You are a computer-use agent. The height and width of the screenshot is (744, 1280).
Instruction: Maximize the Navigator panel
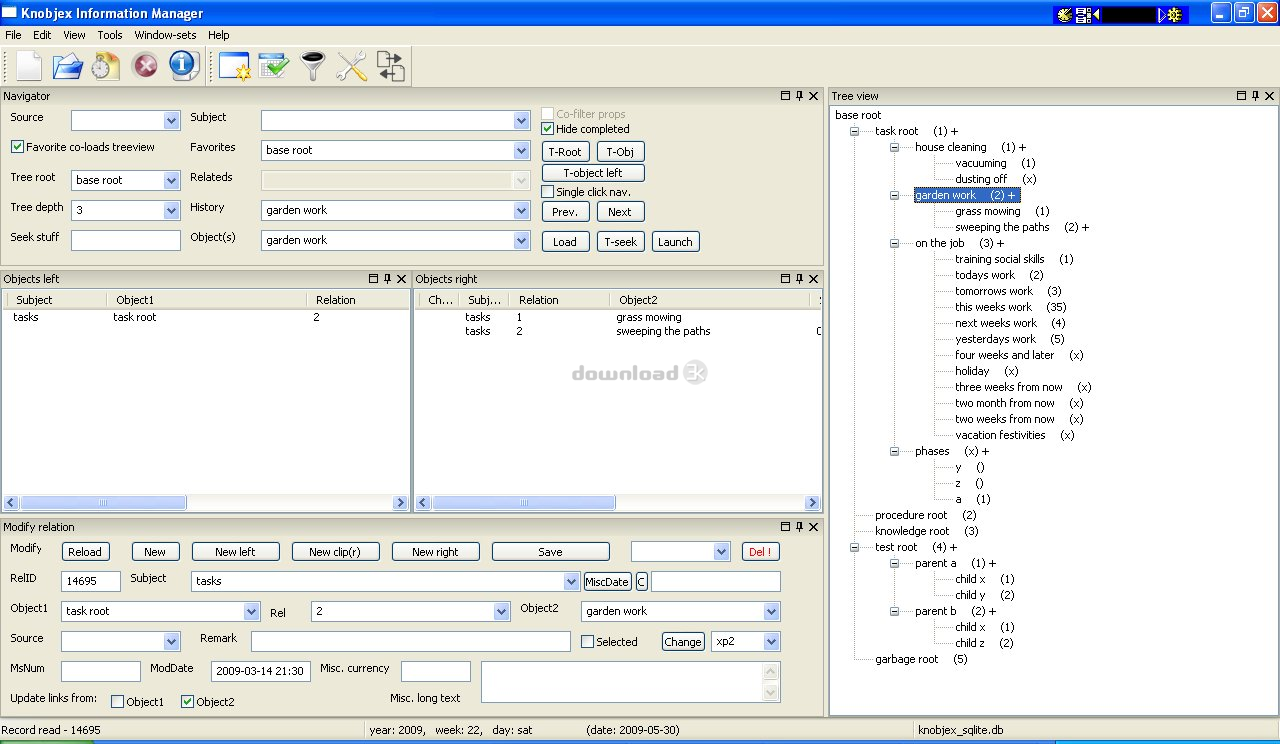(786, 96)
